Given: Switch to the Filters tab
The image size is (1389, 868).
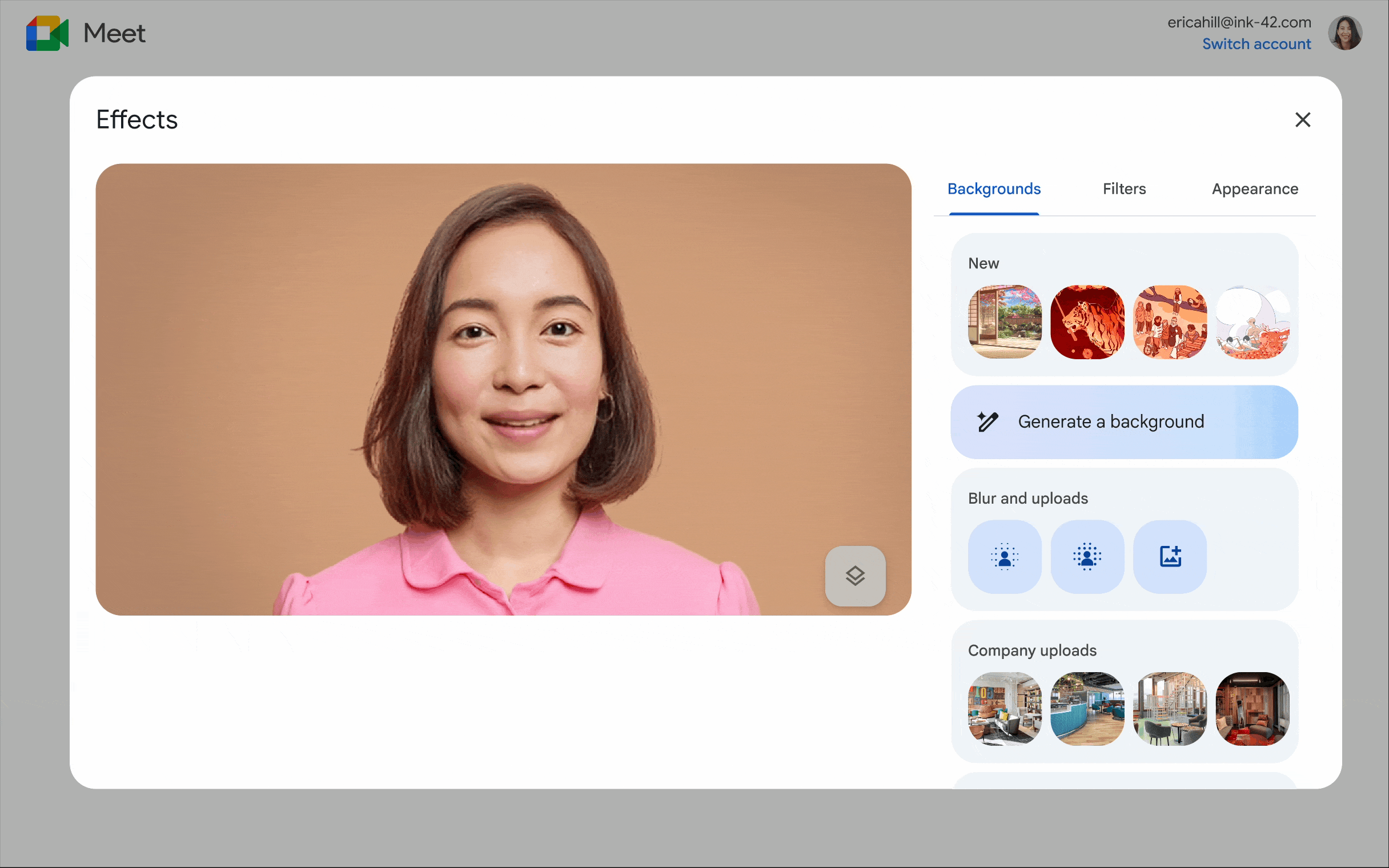Looking at the screenshot, I should pos(1124,189).
